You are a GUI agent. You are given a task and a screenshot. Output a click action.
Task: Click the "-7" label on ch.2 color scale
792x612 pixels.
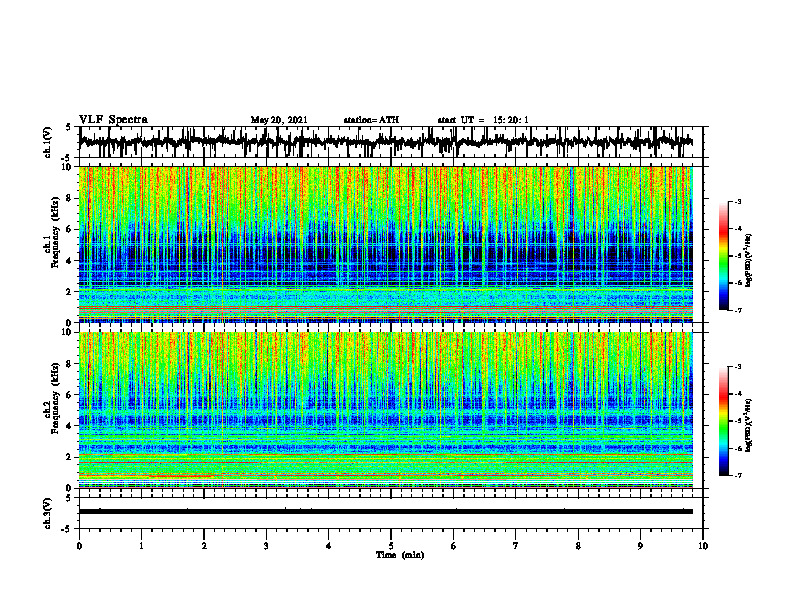[x=738, y=476]
